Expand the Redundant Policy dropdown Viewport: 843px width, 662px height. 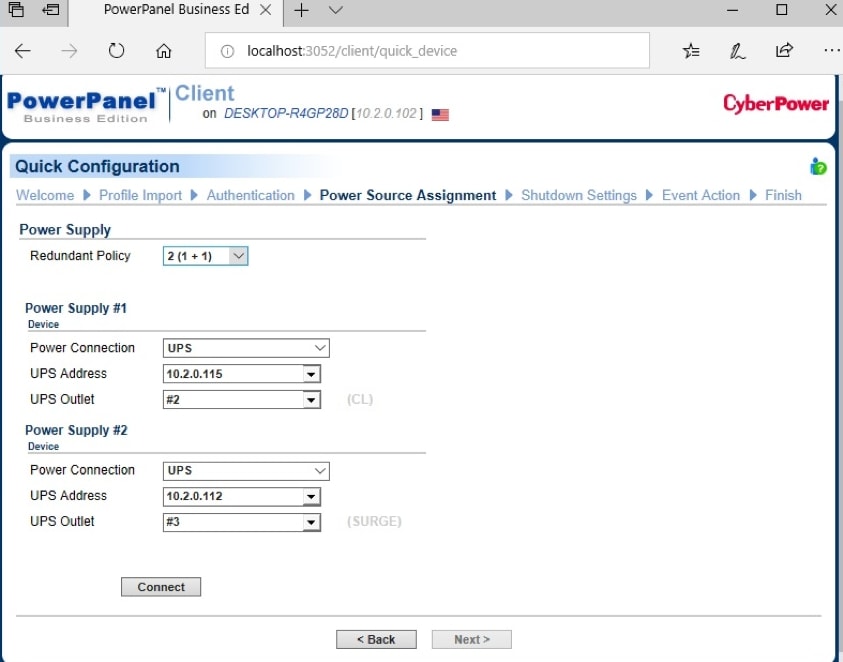pos(205,256)
